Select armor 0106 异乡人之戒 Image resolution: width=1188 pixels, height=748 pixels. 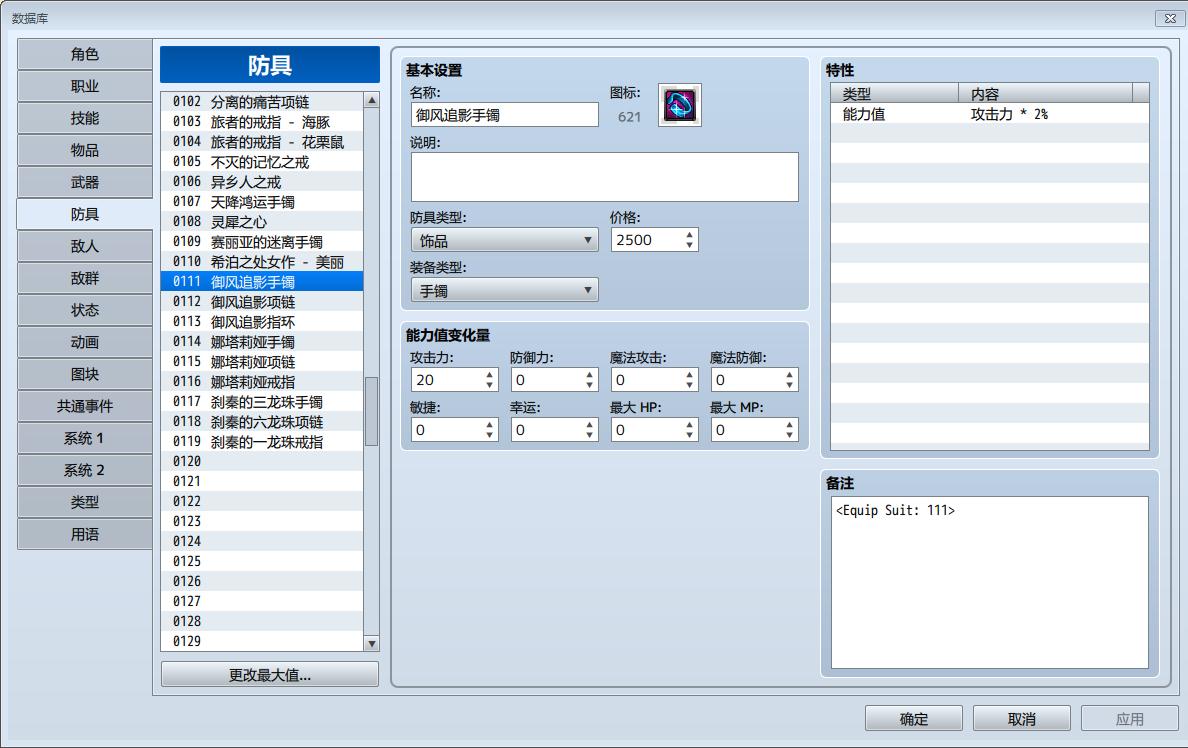click(262, 181)
